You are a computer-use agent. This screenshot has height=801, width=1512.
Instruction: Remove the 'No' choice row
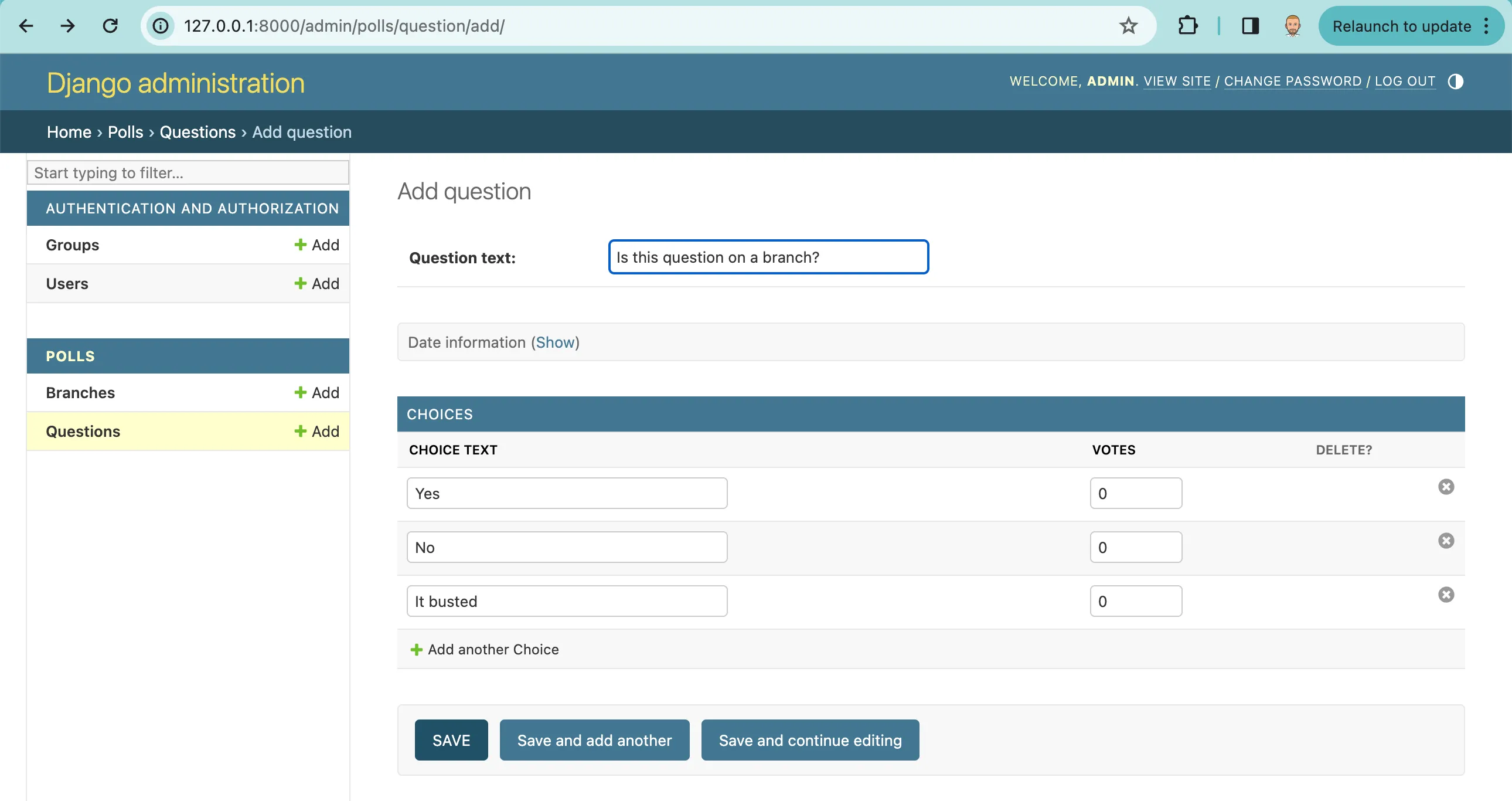(1446, 541)
